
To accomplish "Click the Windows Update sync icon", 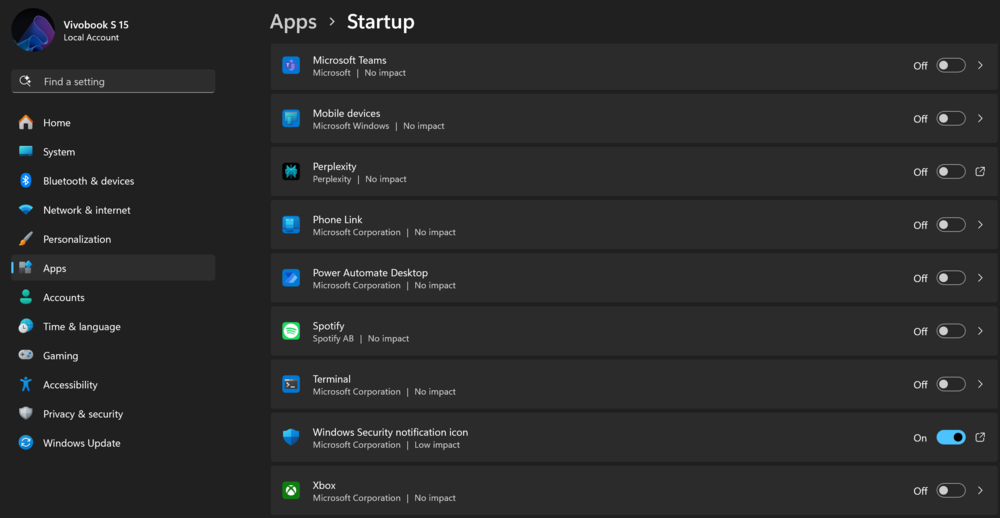I will point(26,443).
